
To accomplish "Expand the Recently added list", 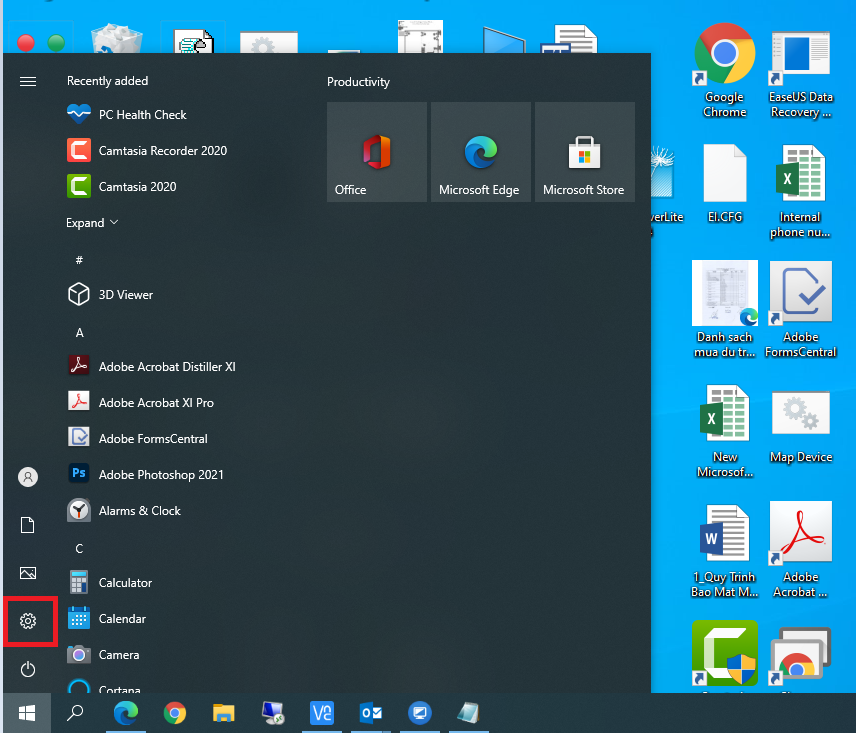I will (92, 223).
